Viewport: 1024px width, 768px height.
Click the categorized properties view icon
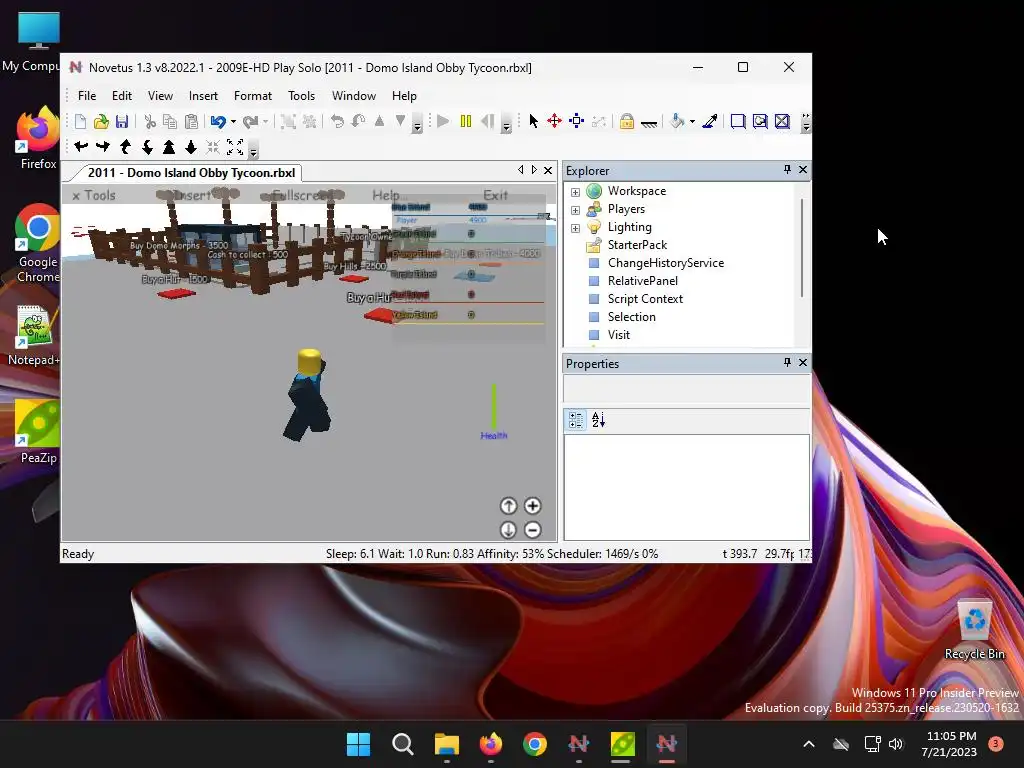[x=575, y=420]
